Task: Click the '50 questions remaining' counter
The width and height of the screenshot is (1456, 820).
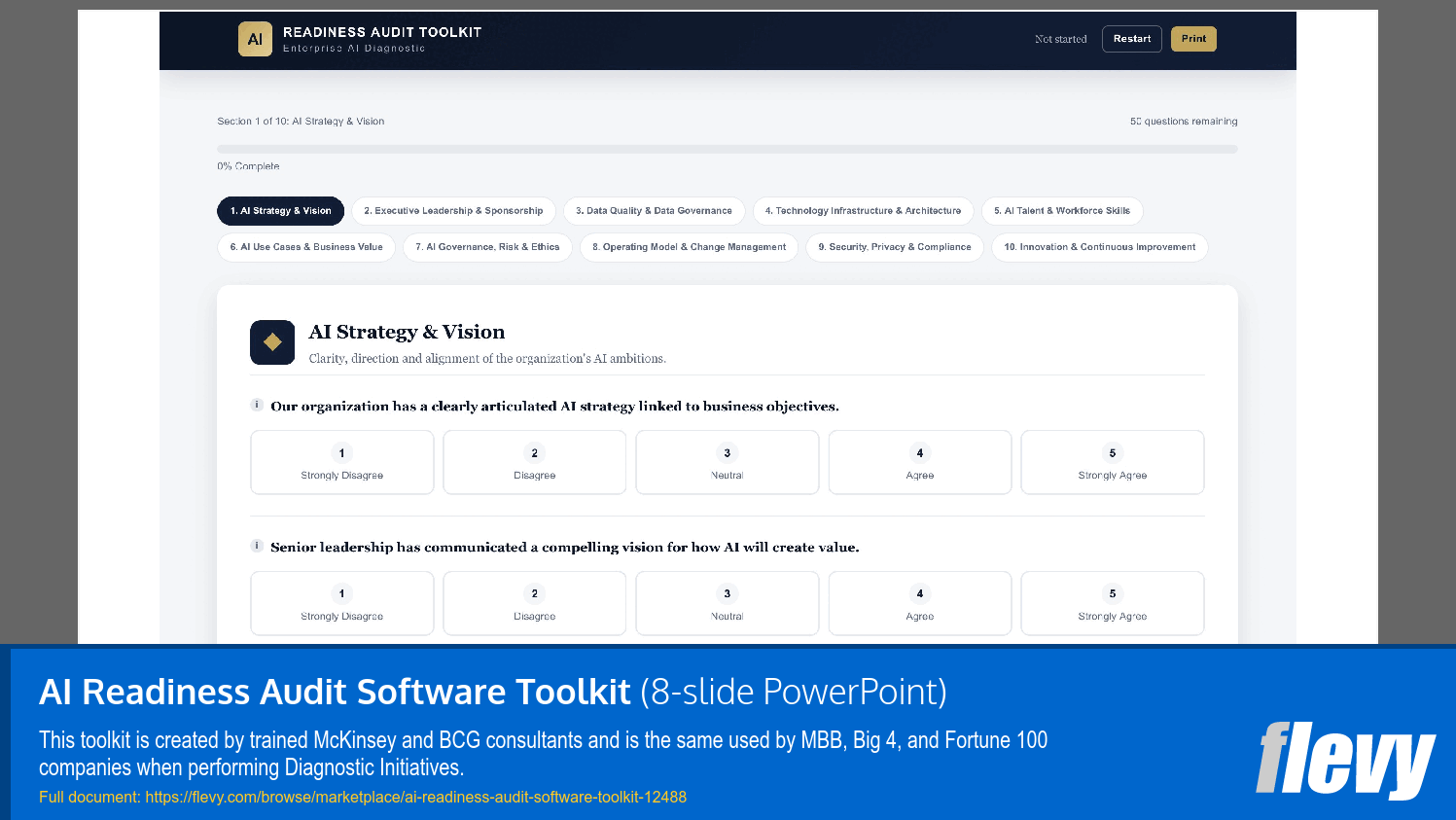Action: click(x=1184, y=122)
